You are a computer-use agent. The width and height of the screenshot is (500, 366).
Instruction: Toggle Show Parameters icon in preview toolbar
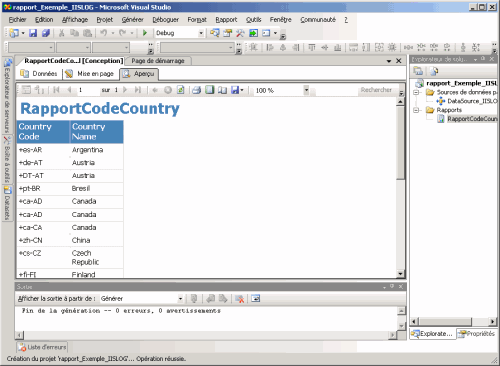point(39,90)
